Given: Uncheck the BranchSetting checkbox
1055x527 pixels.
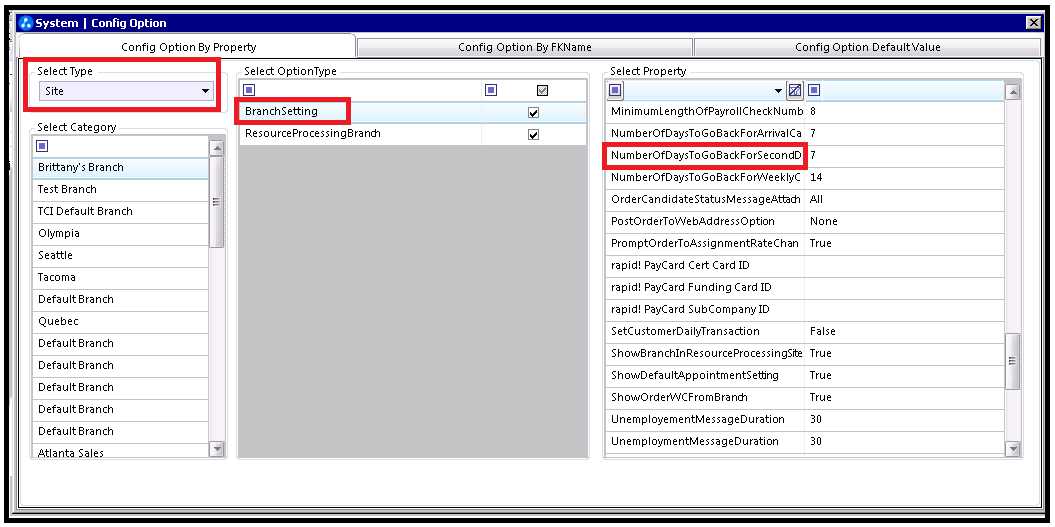Looking at the screenshot, I should pos(534,112).
